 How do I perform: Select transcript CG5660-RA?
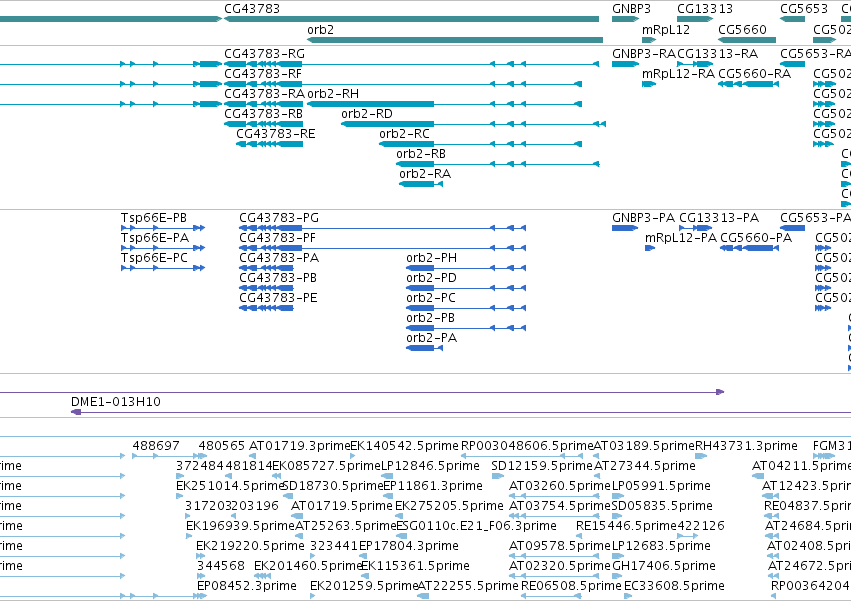(754, 74)
